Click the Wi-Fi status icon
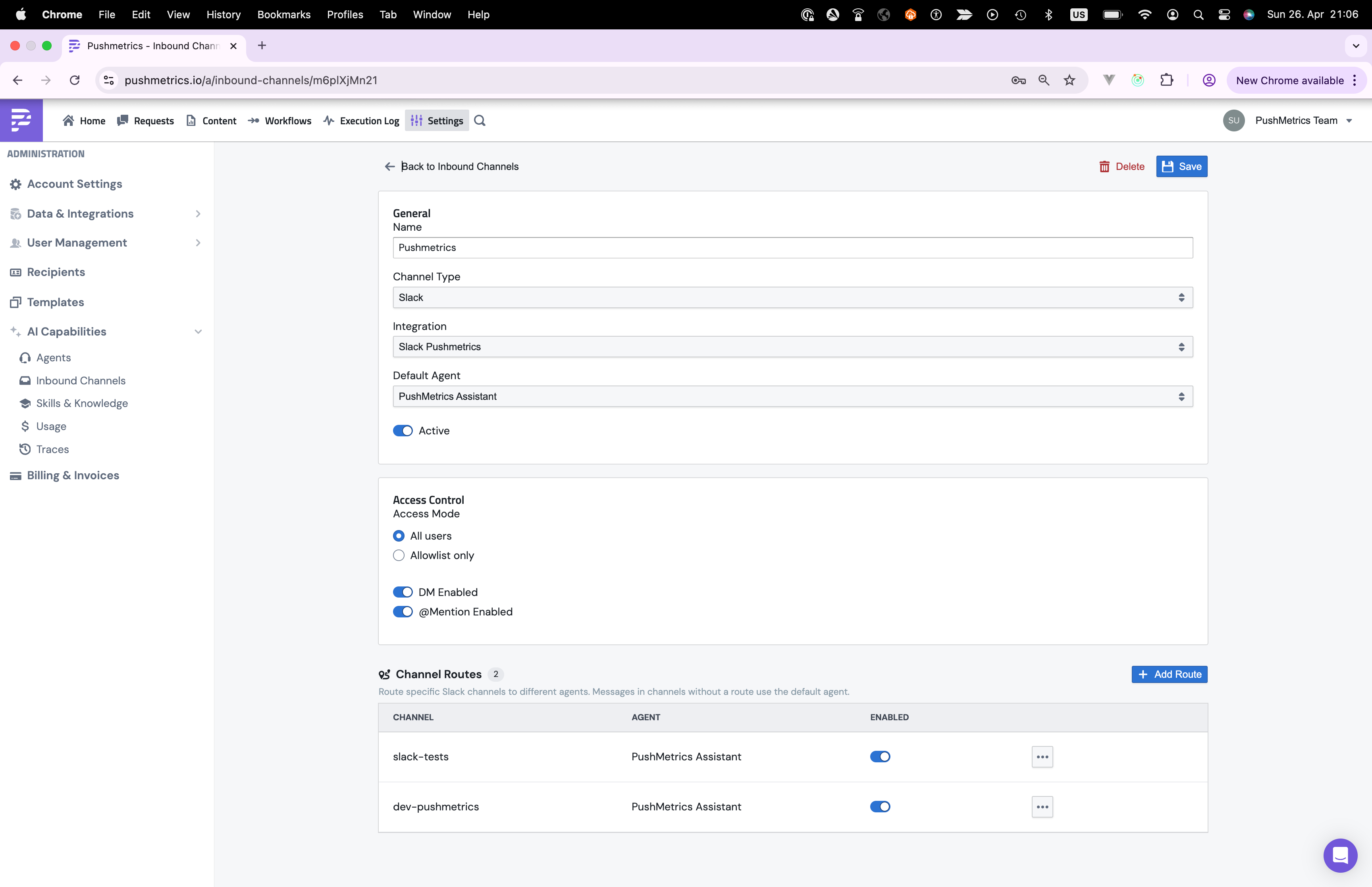The image size is (1372, 887). [1145, 14]
